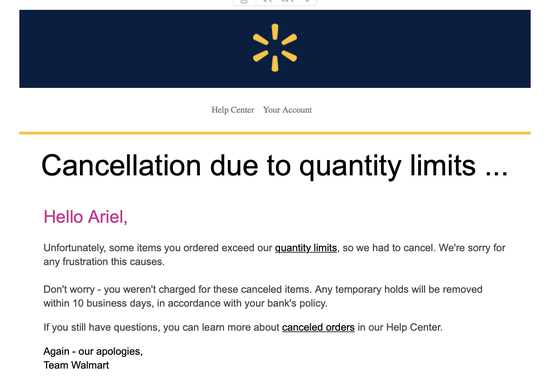
Task: Click the Team Walmart signature
Action: click(76, 365)
